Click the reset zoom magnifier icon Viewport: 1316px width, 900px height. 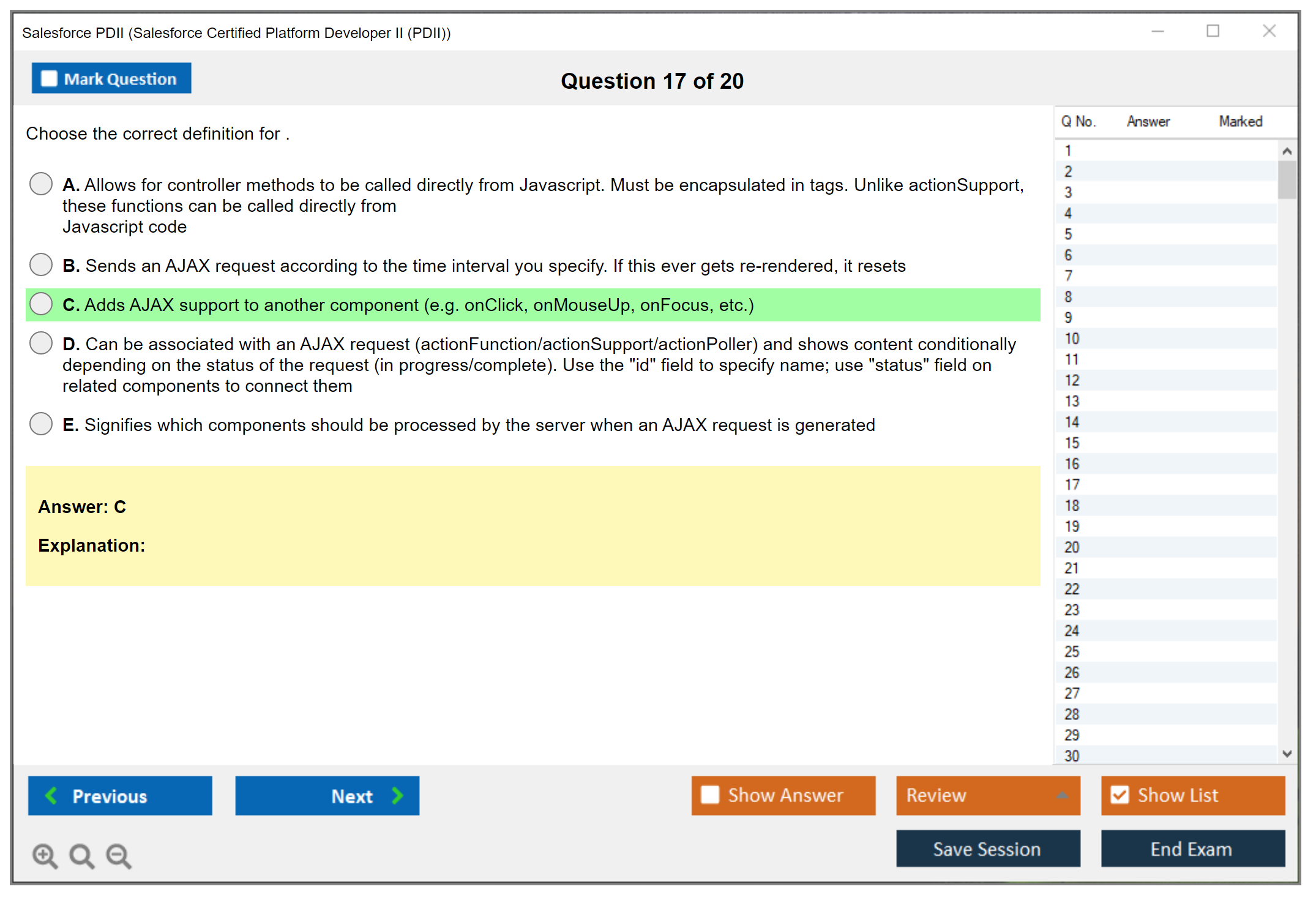click(x=81, y=855)
